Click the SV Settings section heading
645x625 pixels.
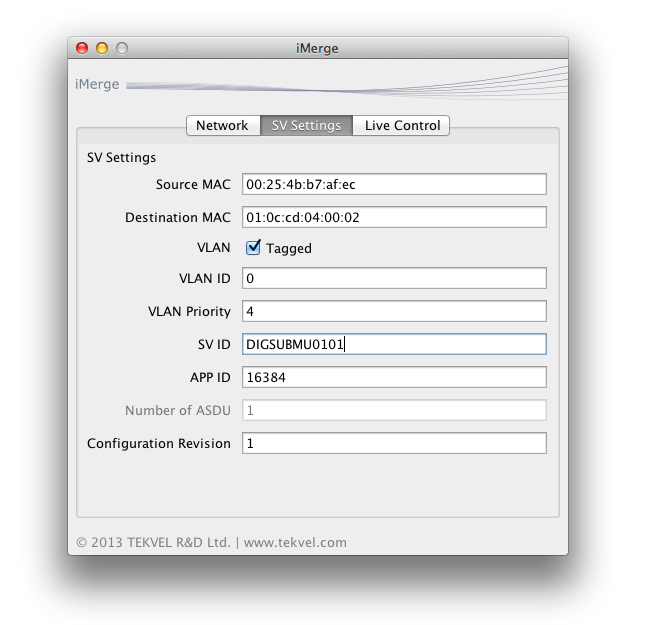[121, 158]
